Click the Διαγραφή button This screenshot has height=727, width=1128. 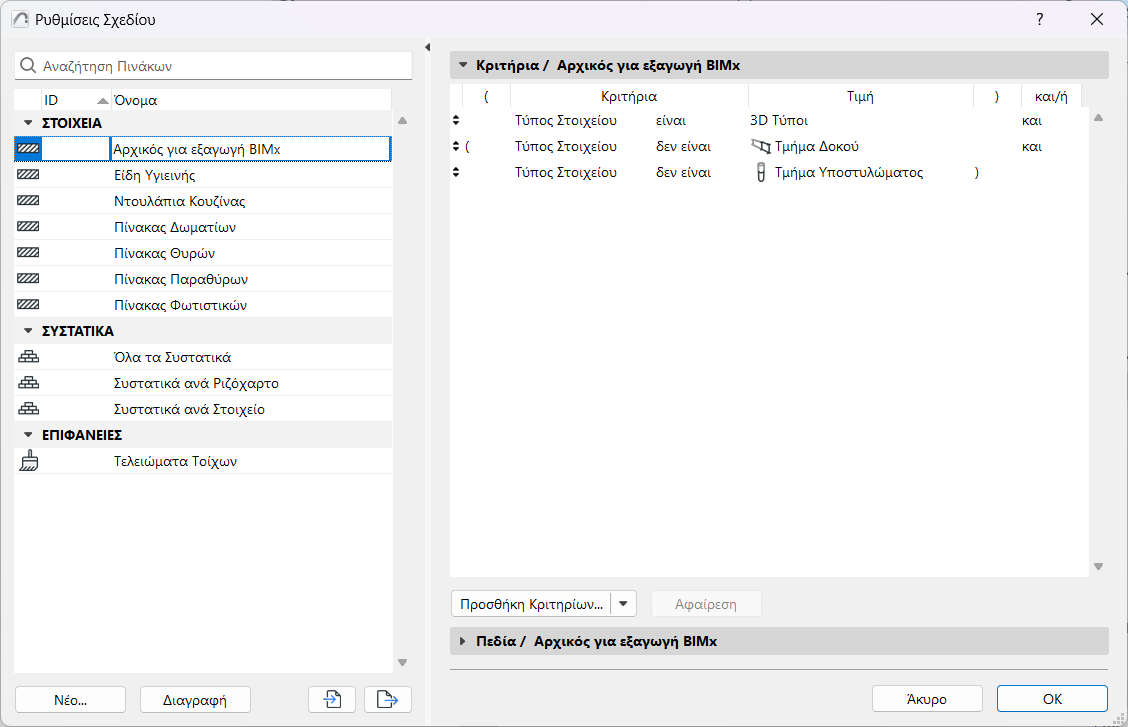tap(195, 700)
